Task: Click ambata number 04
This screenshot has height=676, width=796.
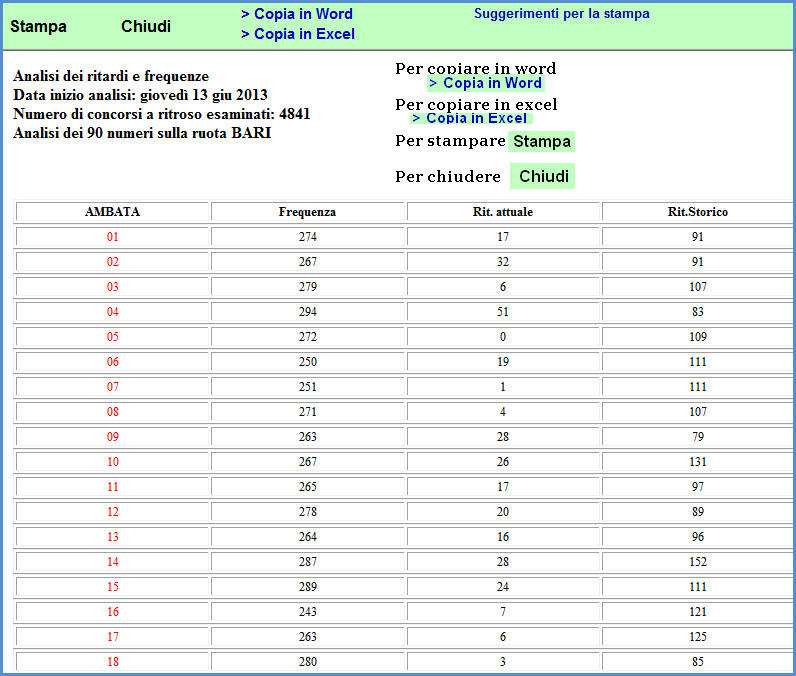Action: 113,312
